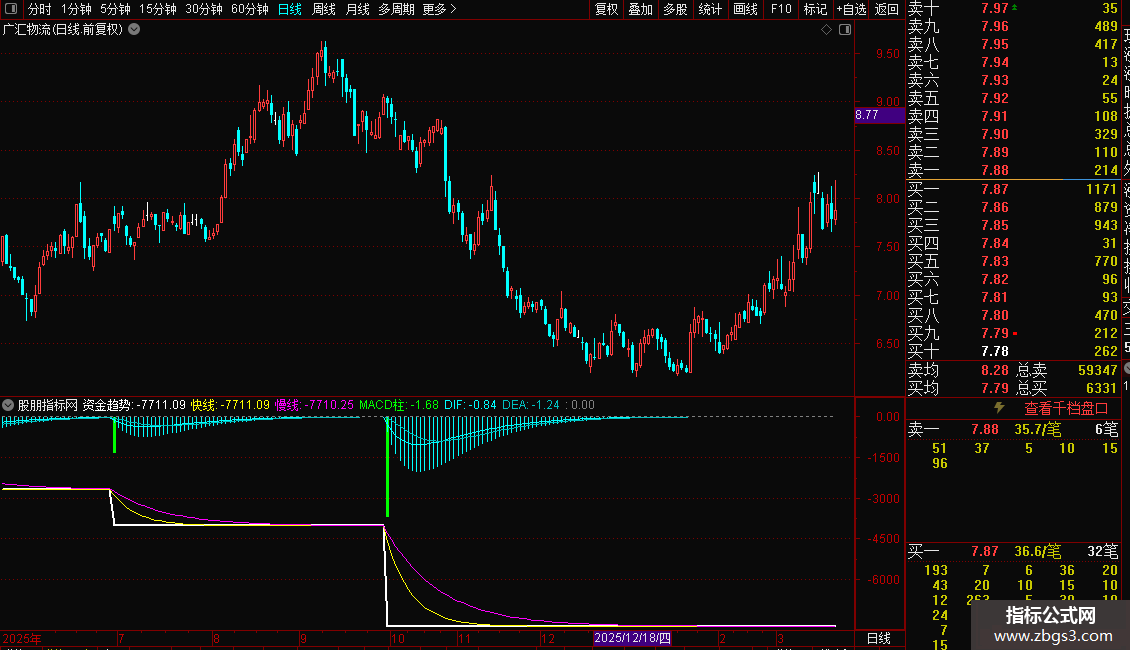The height and width of the screenshot is (650, 1130).
Task: Click the window split icon in the chart corner
Action: point(845,30)
